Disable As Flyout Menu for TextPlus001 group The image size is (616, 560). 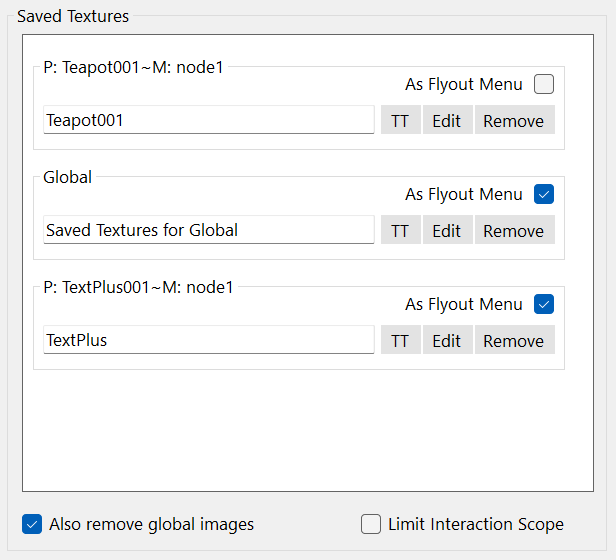[x=544, y=305]
